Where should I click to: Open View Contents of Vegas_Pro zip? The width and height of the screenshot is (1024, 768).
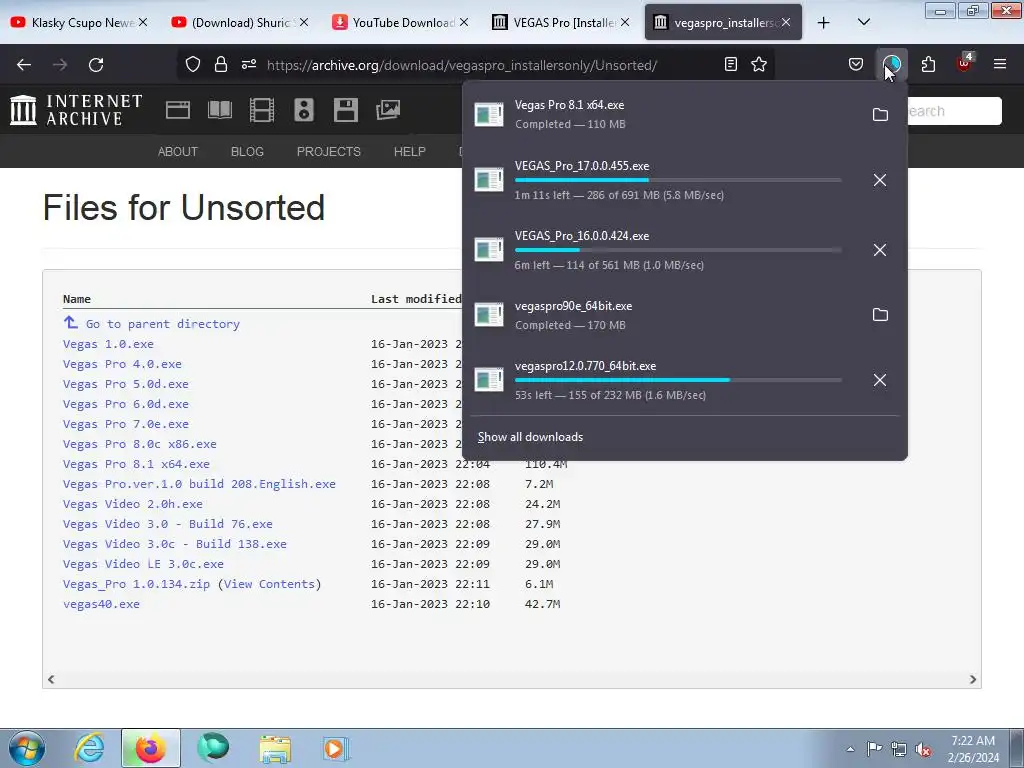(x=269, y=584)
